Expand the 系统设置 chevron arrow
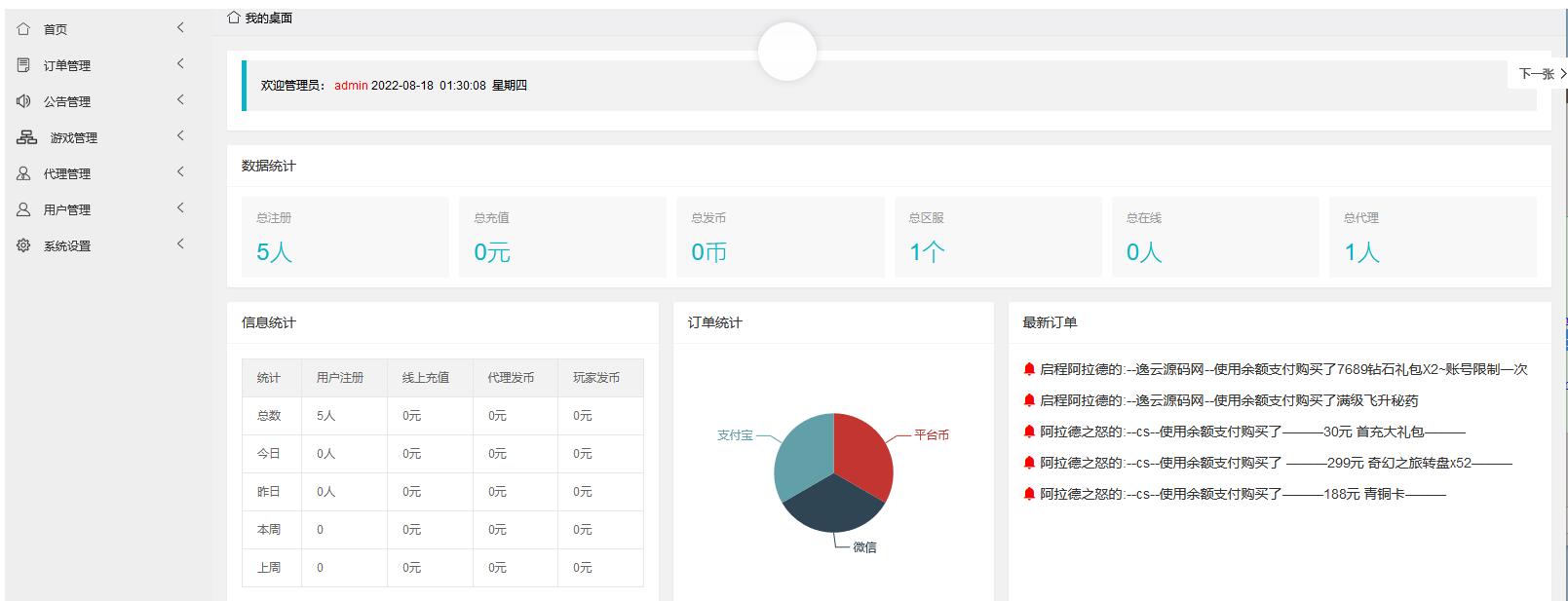The image size is (1568, 601). pyautogui.click(x=180, y=244)
